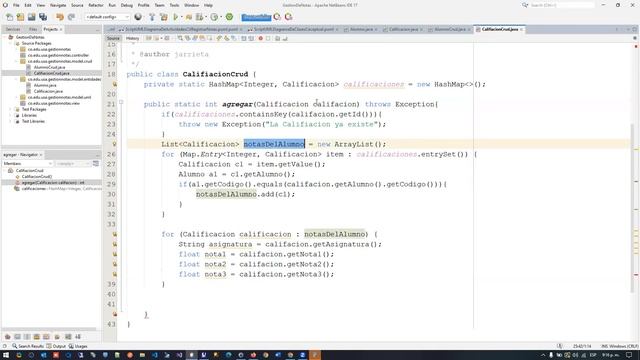640x360 pixels.
Task: Open the Navigate menu
Action: point(58,5)
